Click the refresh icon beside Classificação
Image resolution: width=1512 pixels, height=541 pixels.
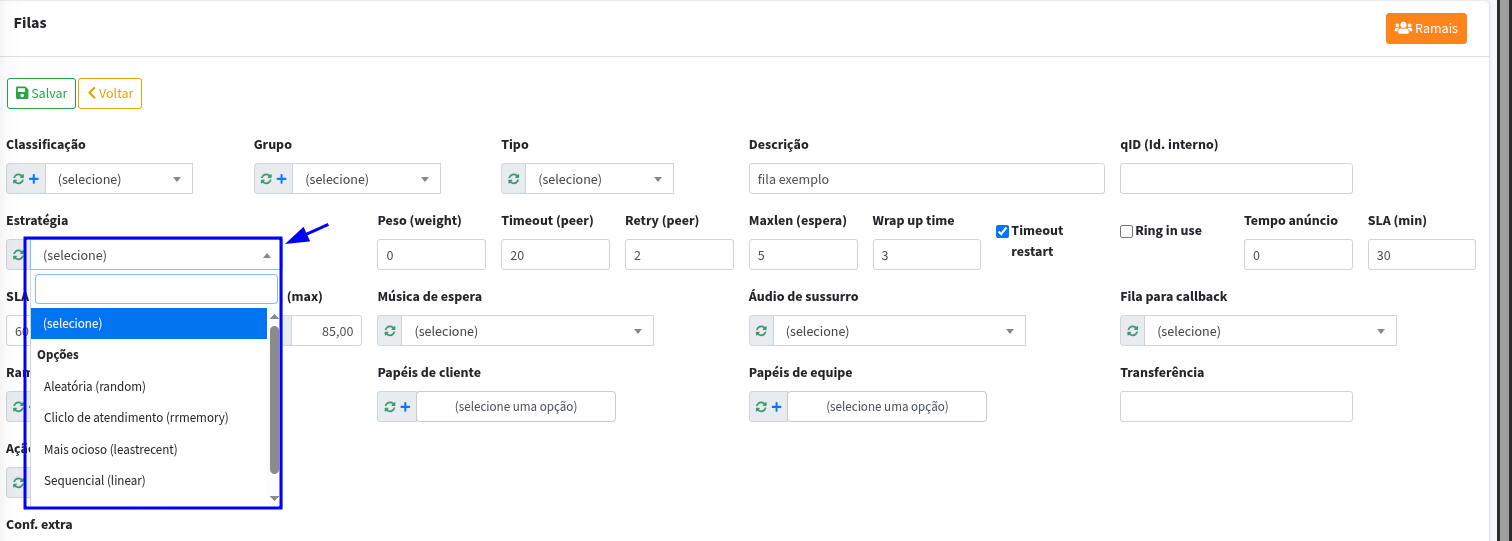point(19,179)
